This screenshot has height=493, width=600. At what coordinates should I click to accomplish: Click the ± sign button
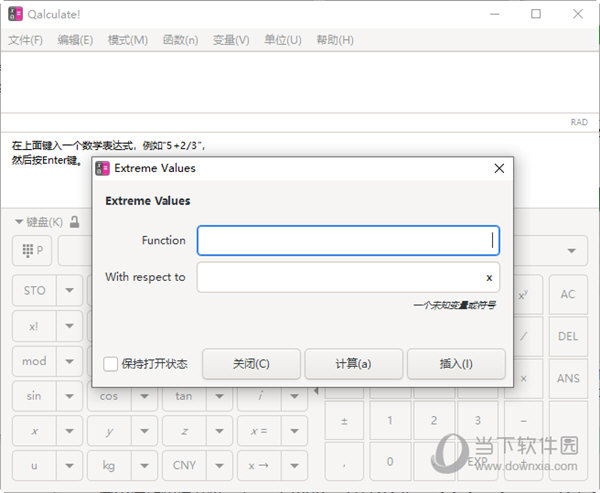pos(344,421)
